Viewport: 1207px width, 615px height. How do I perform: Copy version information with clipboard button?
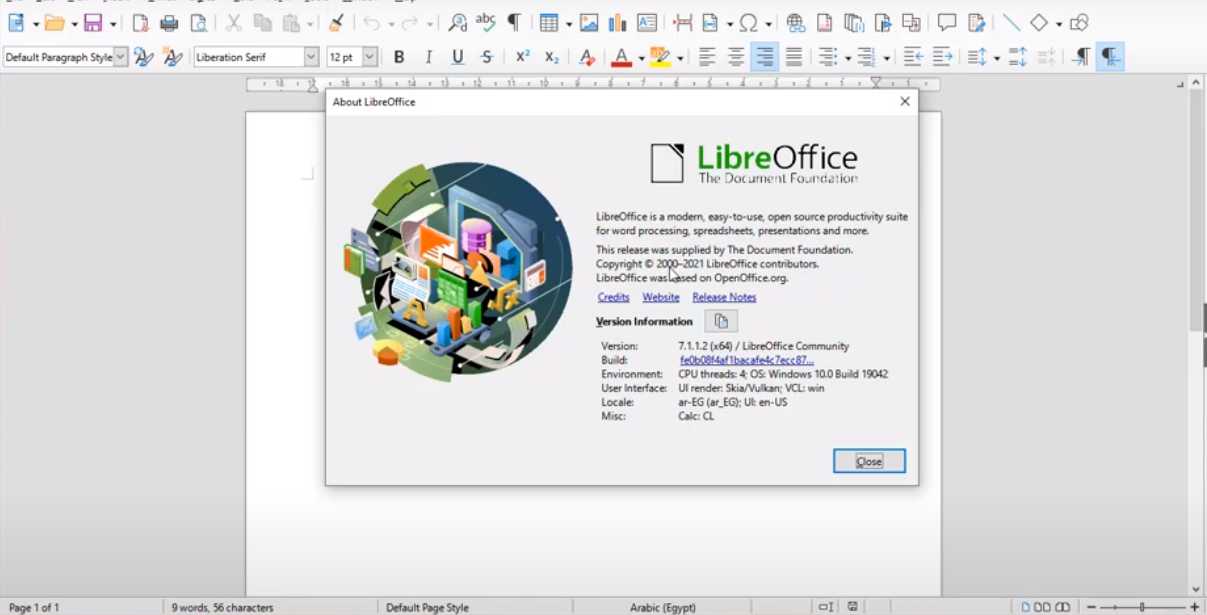[721, 321]
